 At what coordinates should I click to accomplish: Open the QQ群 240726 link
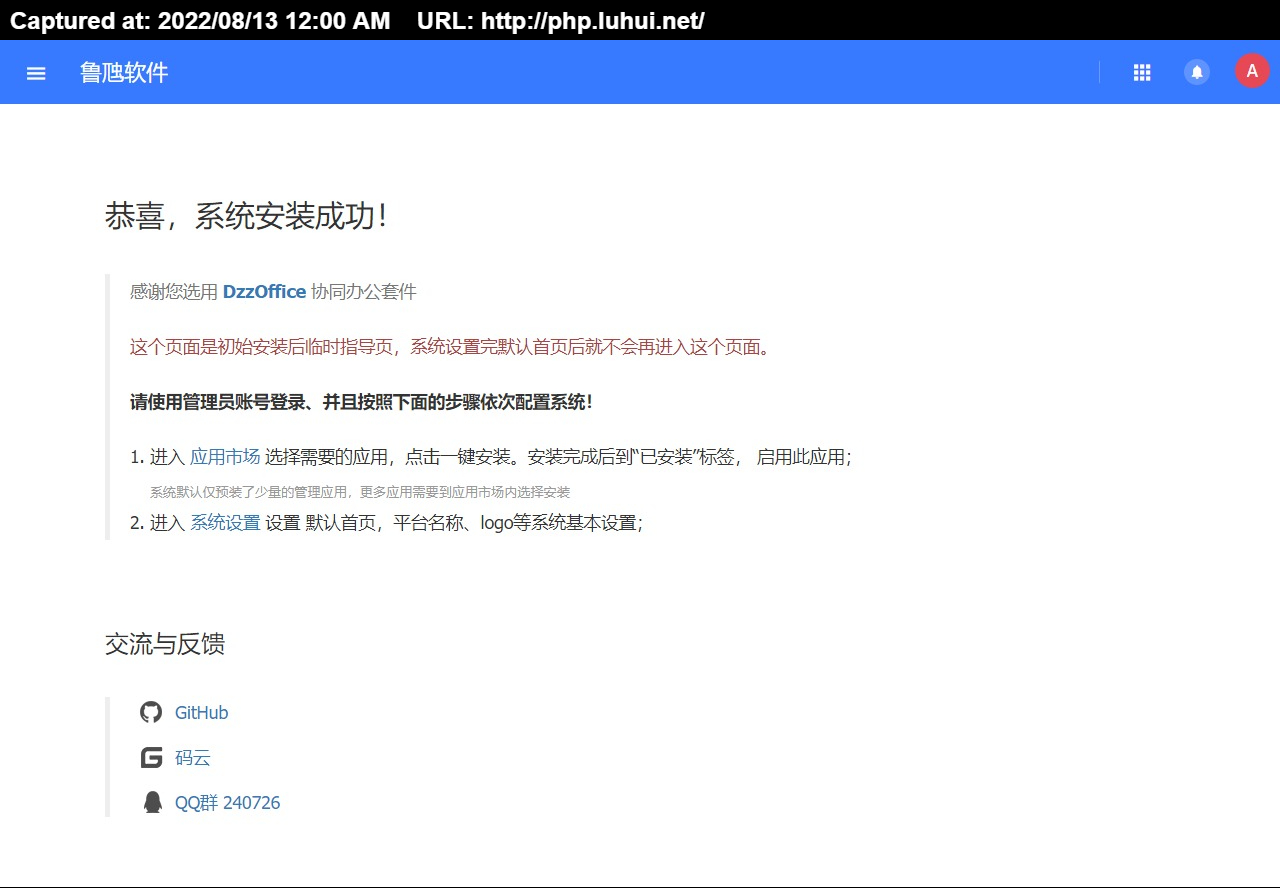[x=227, y=803]
